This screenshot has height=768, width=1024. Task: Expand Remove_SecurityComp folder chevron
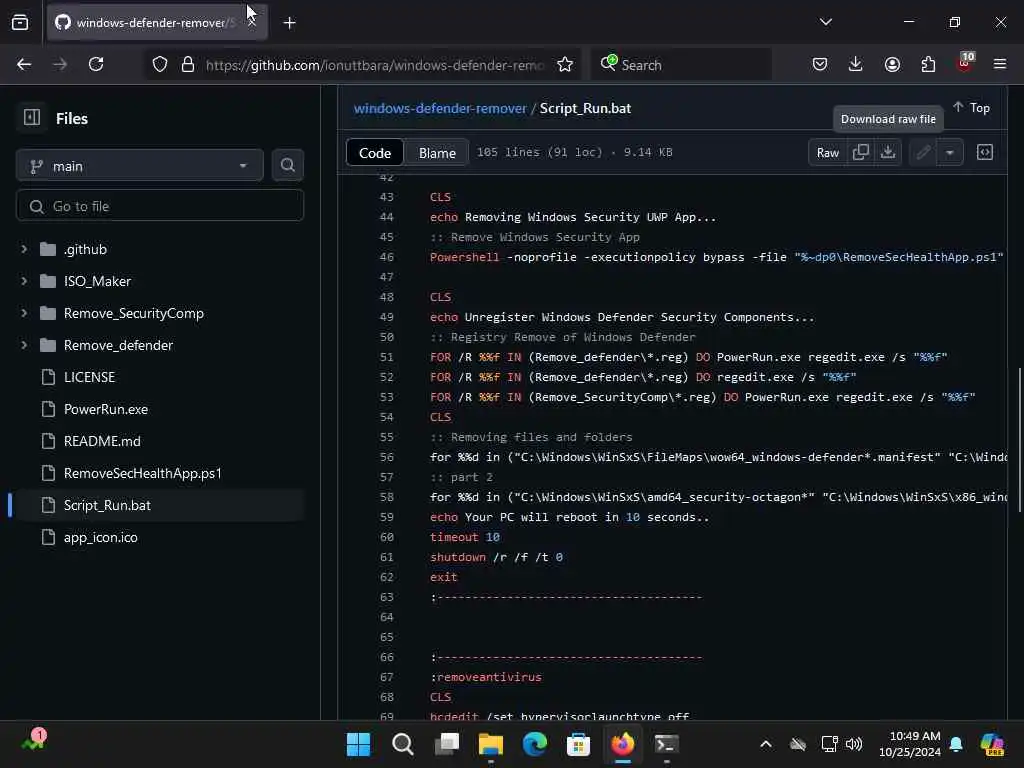click(24, 313)
